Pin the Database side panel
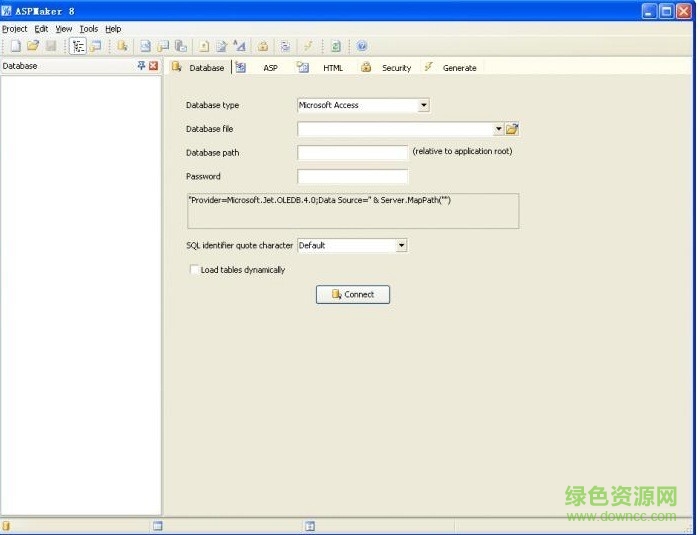This screenshot has height=535, width=700. (x=141, y=66)
